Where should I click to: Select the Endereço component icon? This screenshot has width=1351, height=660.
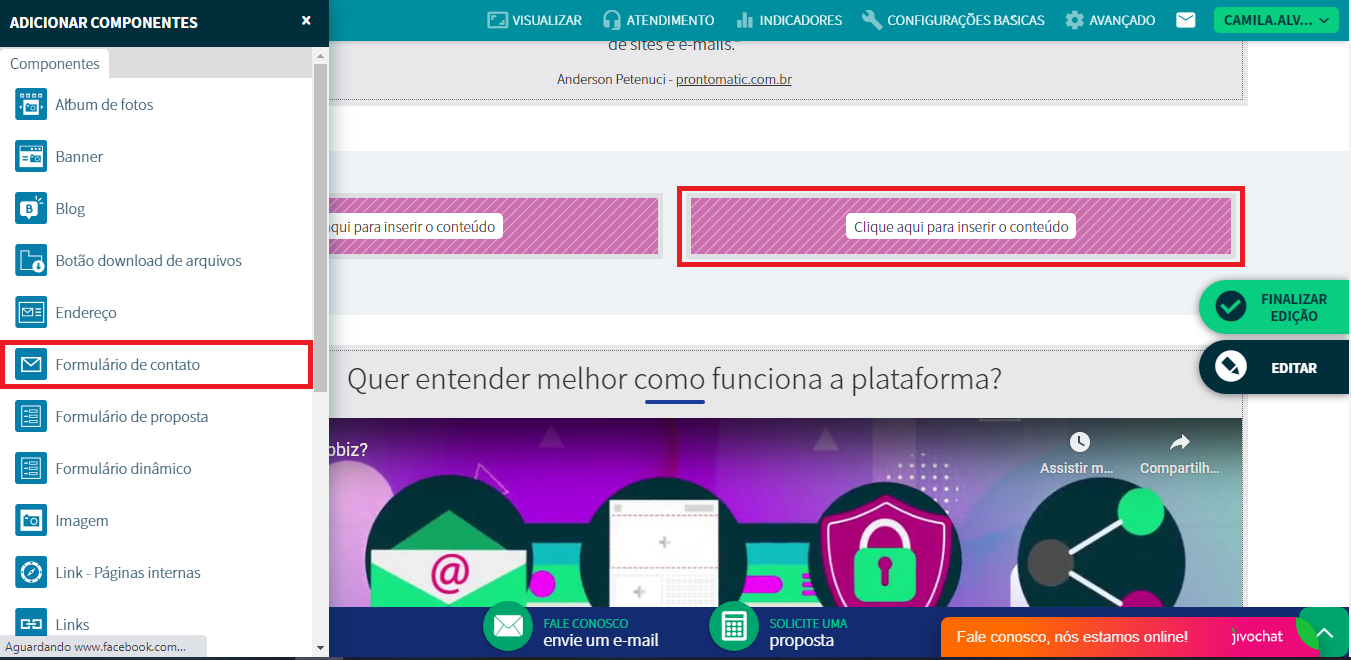click(31, 313)
